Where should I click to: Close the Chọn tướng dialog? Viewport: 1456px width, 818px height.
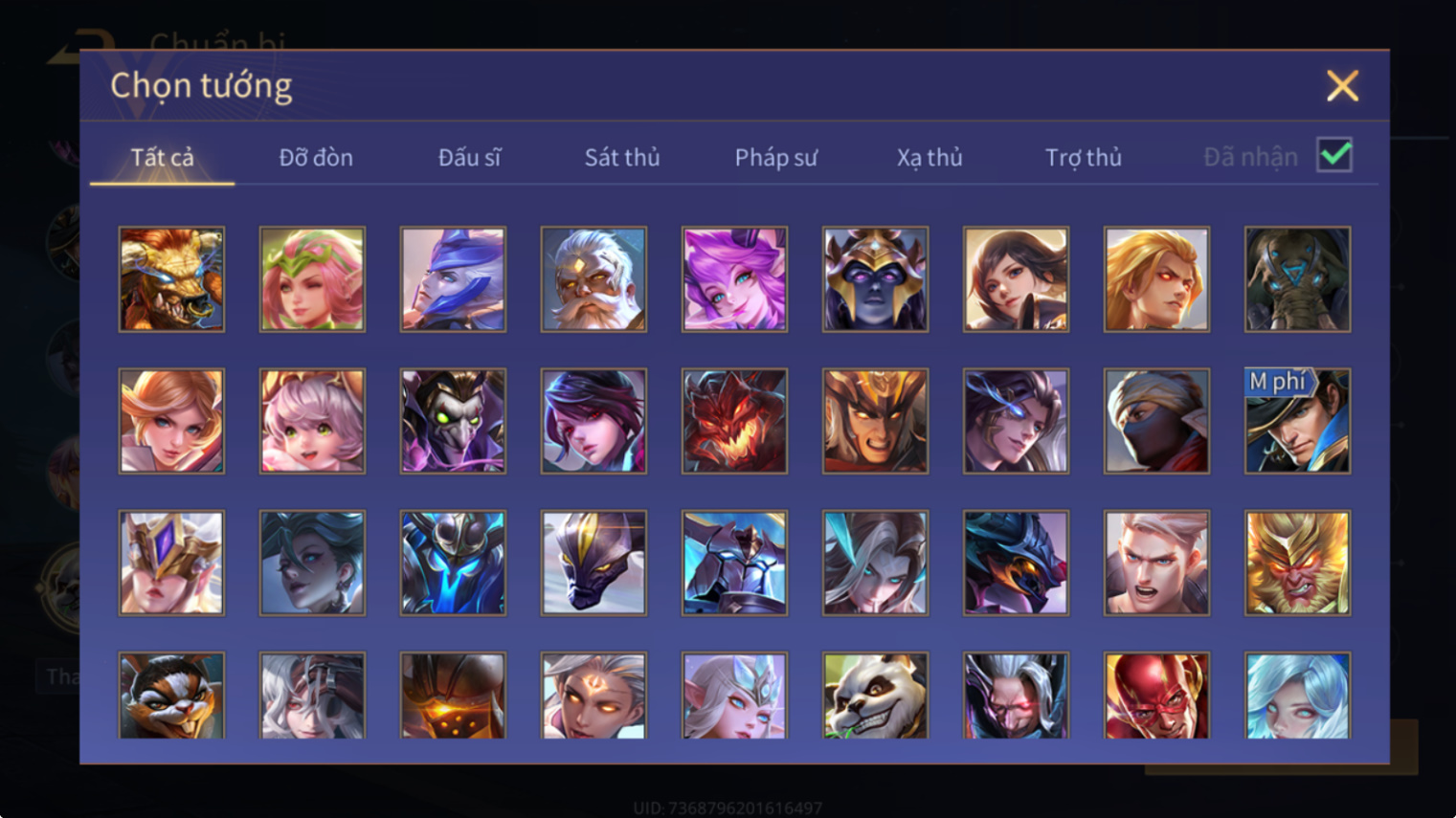(1342, 86)
